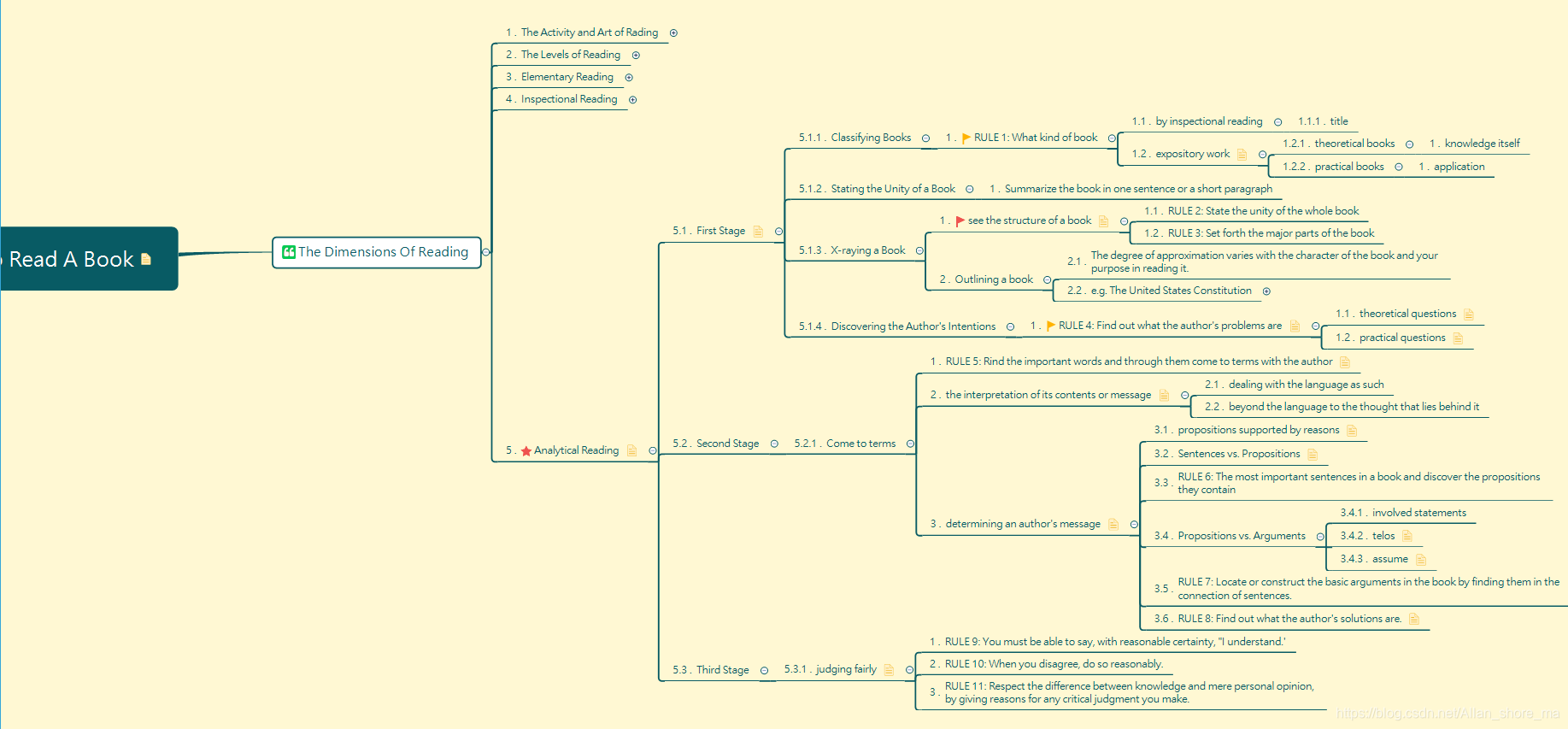Click the orange flag on RULE 1
The image size is (1568, 729).
(966, 138)
